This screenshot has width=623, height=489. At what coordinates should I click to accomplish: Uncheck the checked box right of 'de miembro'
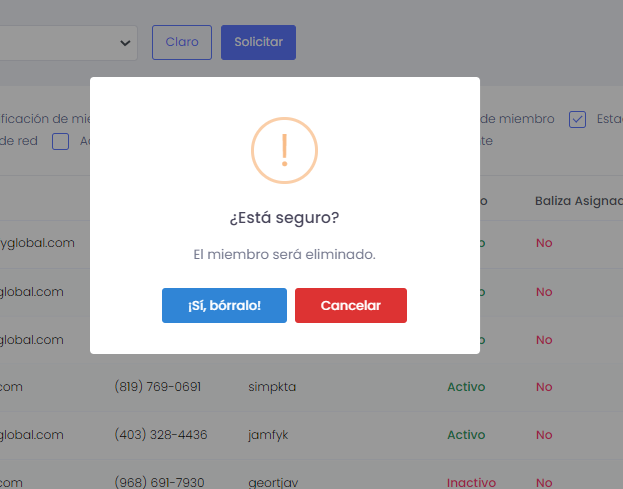click(x=577, y=119)
